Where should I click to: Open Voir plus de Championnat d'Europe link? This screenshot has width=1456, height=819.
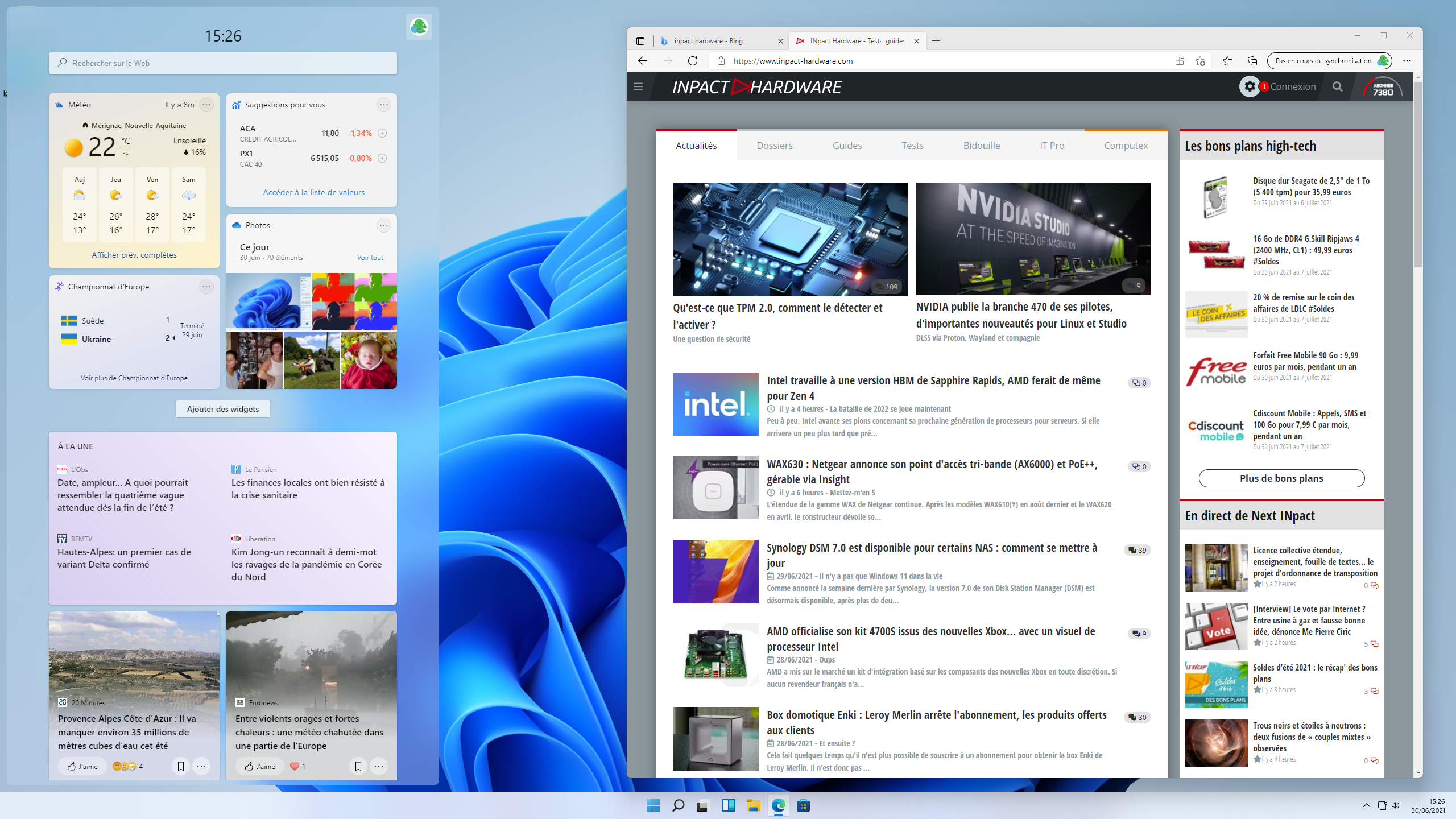click(x=134, y=378)
